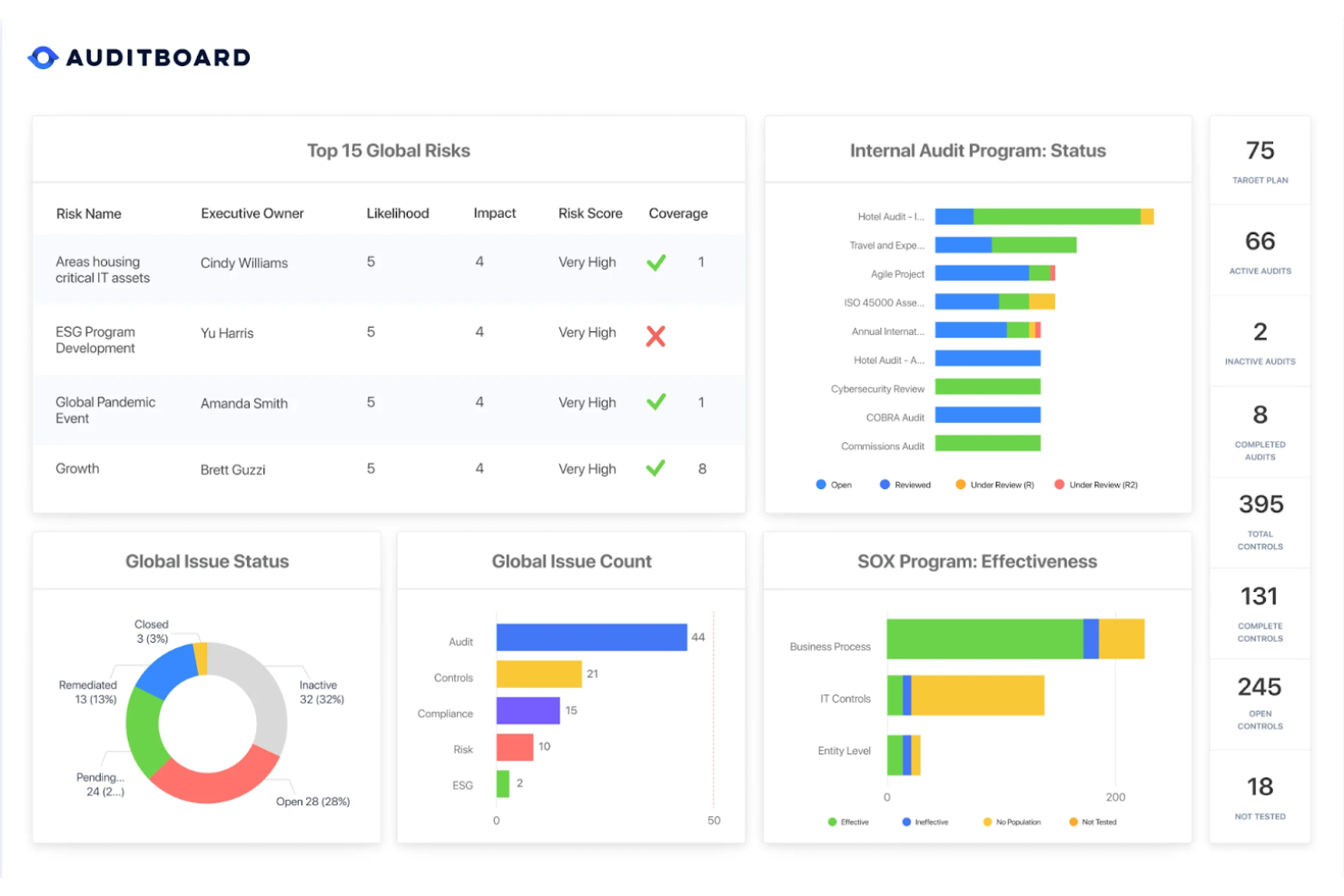1344x896 pixels.
Task: Open the 245 Open Controls tile
Action: (1260, 704)
